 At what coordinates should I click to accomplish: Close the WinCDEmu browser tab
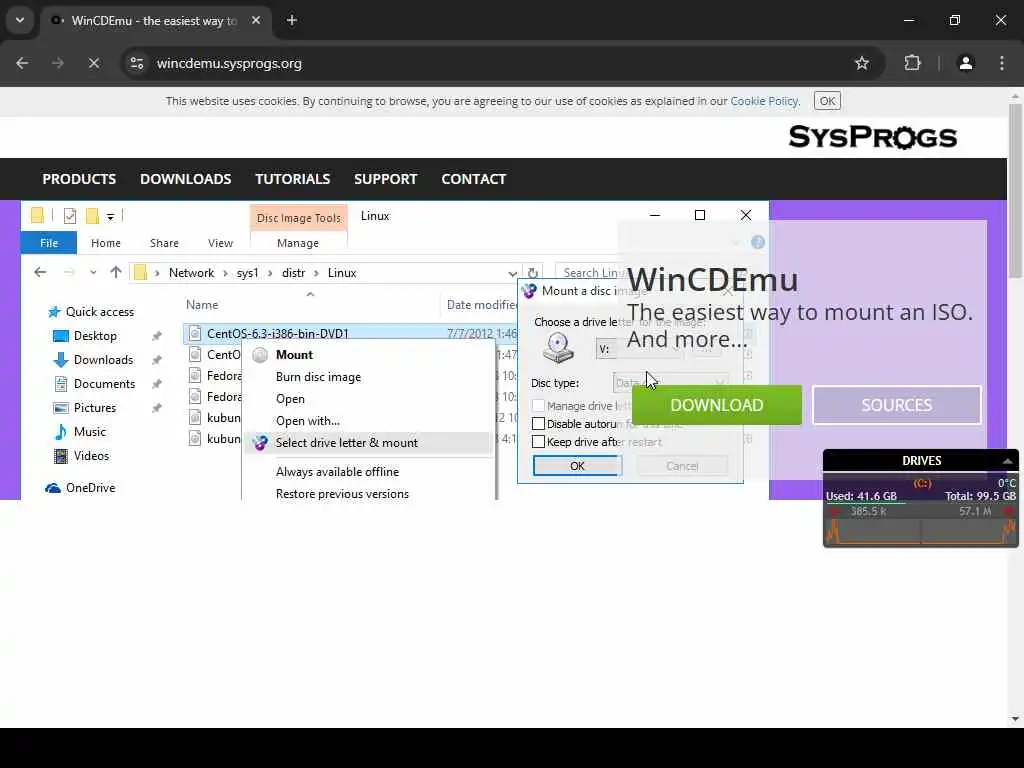coord(256,20)
